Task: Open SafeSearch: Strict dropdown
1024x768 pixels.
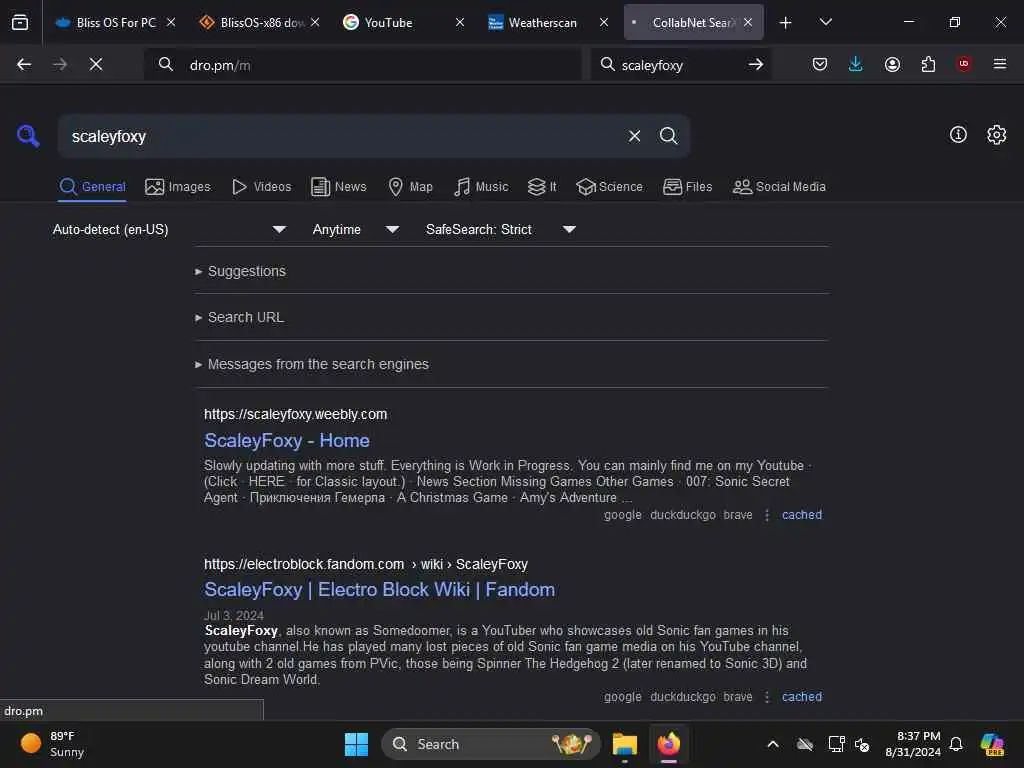Action: 501,229
